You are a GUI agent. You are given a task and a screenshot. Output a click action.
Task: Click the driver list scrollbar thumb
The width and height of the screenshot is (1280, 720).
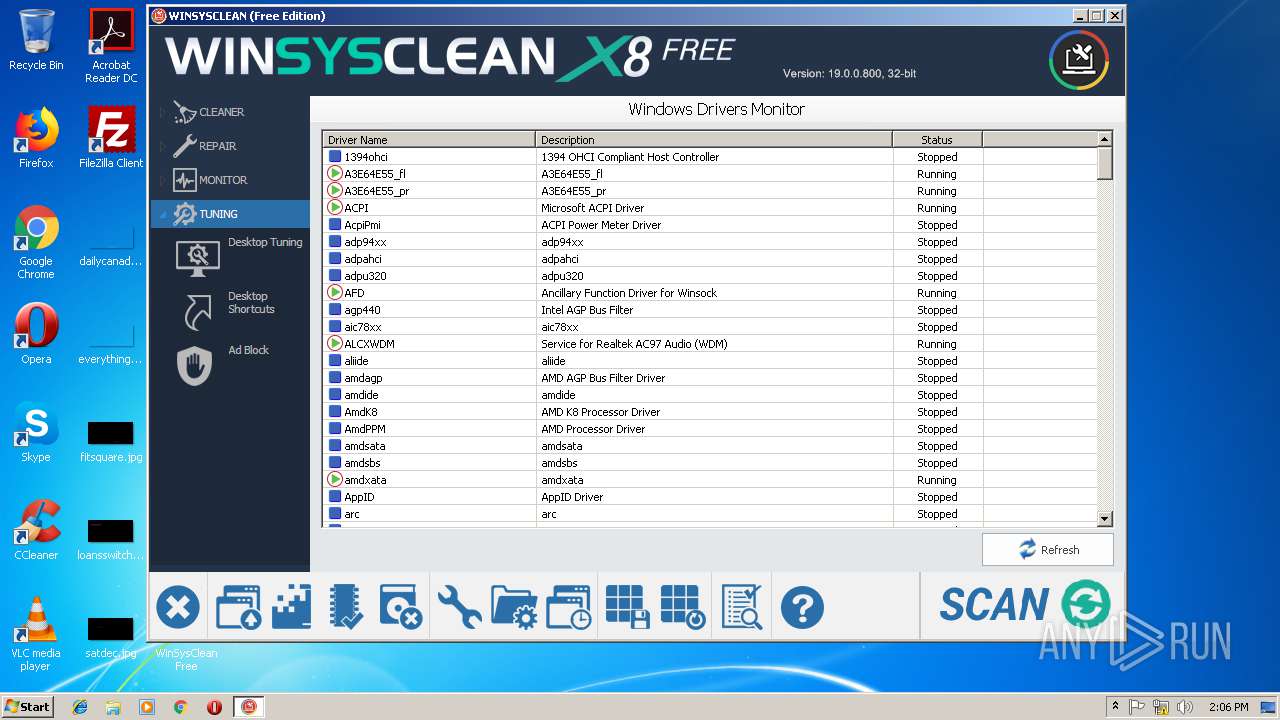(1105, 163)
